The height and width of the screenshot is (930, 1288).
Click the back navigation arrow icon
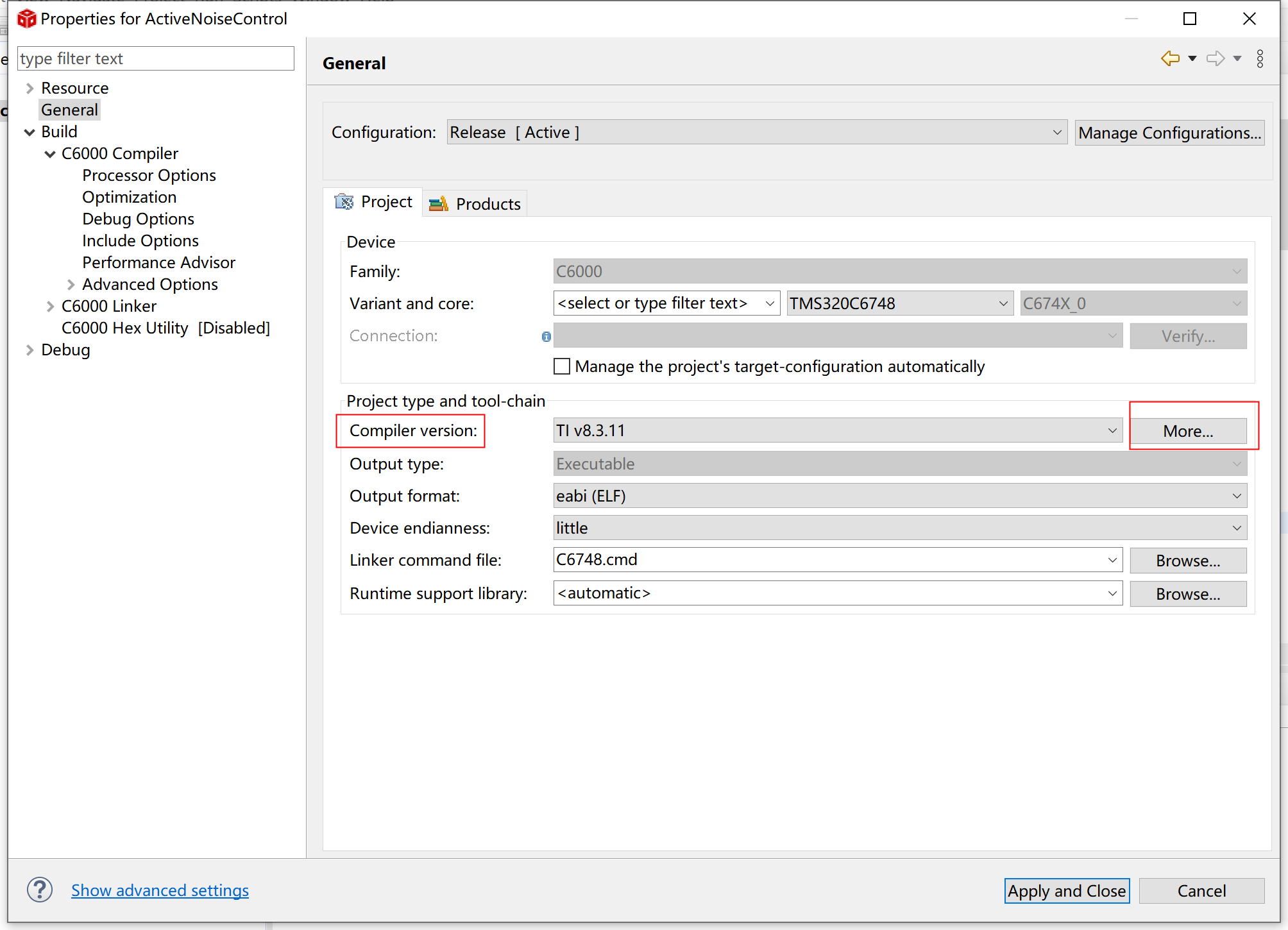pyautogui.click(x=1170, y=58)
